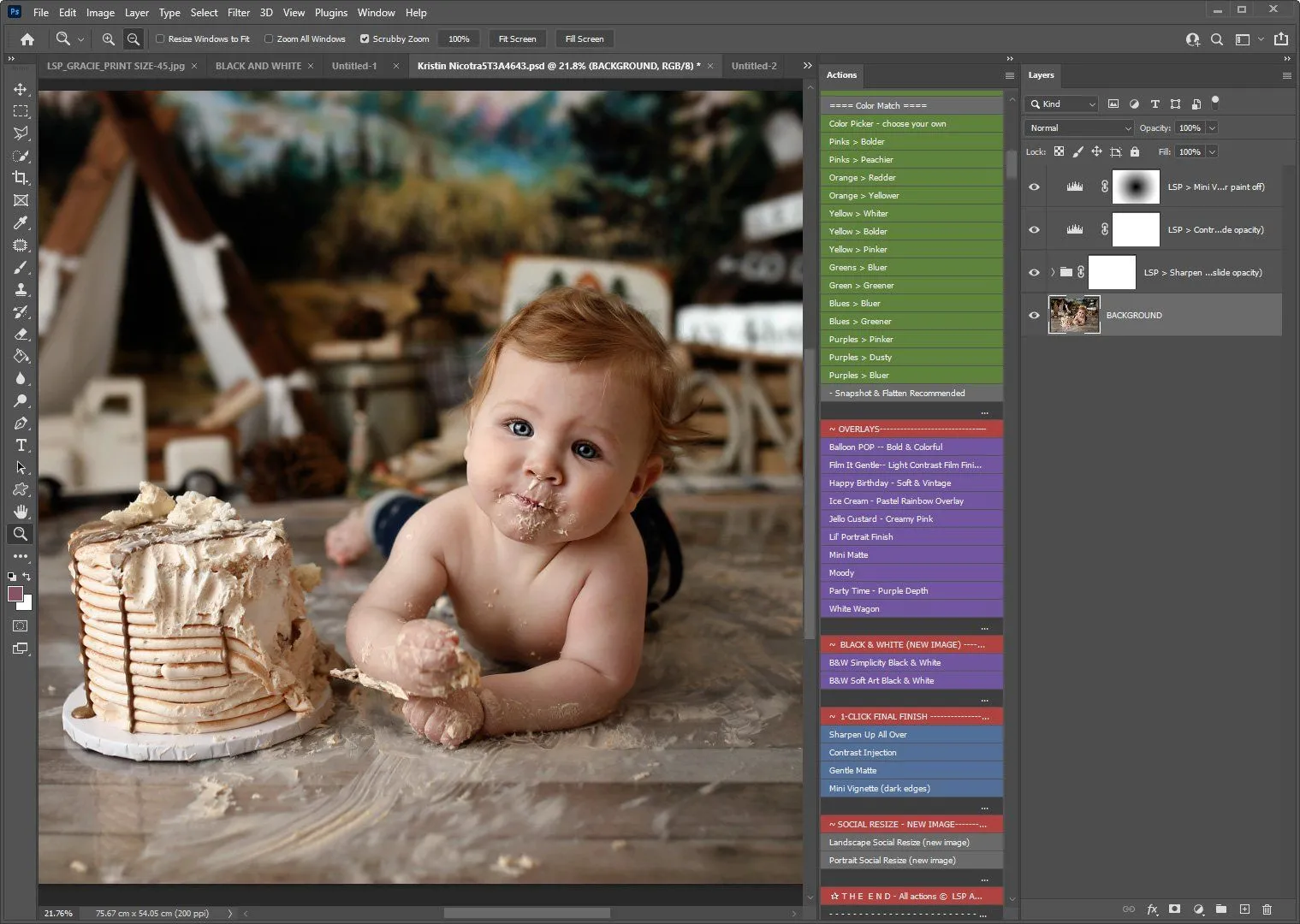This screenshot has height=924, width=1300.
Task: Select the Custom Shape tool
Action: pyautogui.click(x=21, y=489)
